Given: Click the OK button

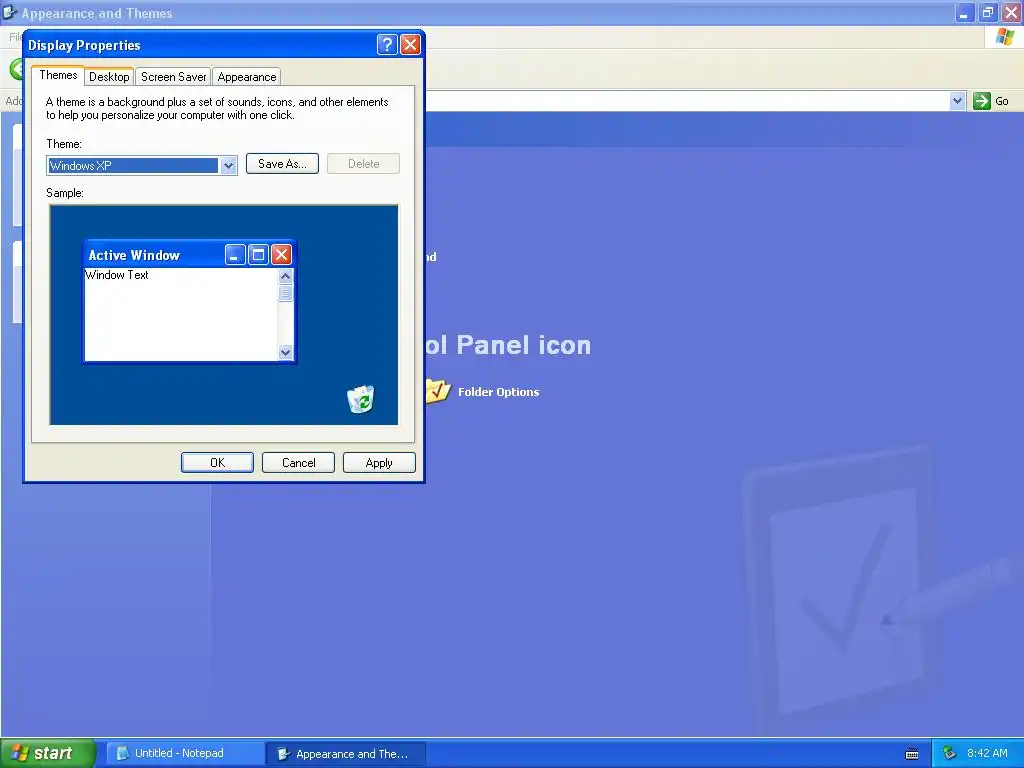Looking at the screenshot, I should (x=217, y=462).
